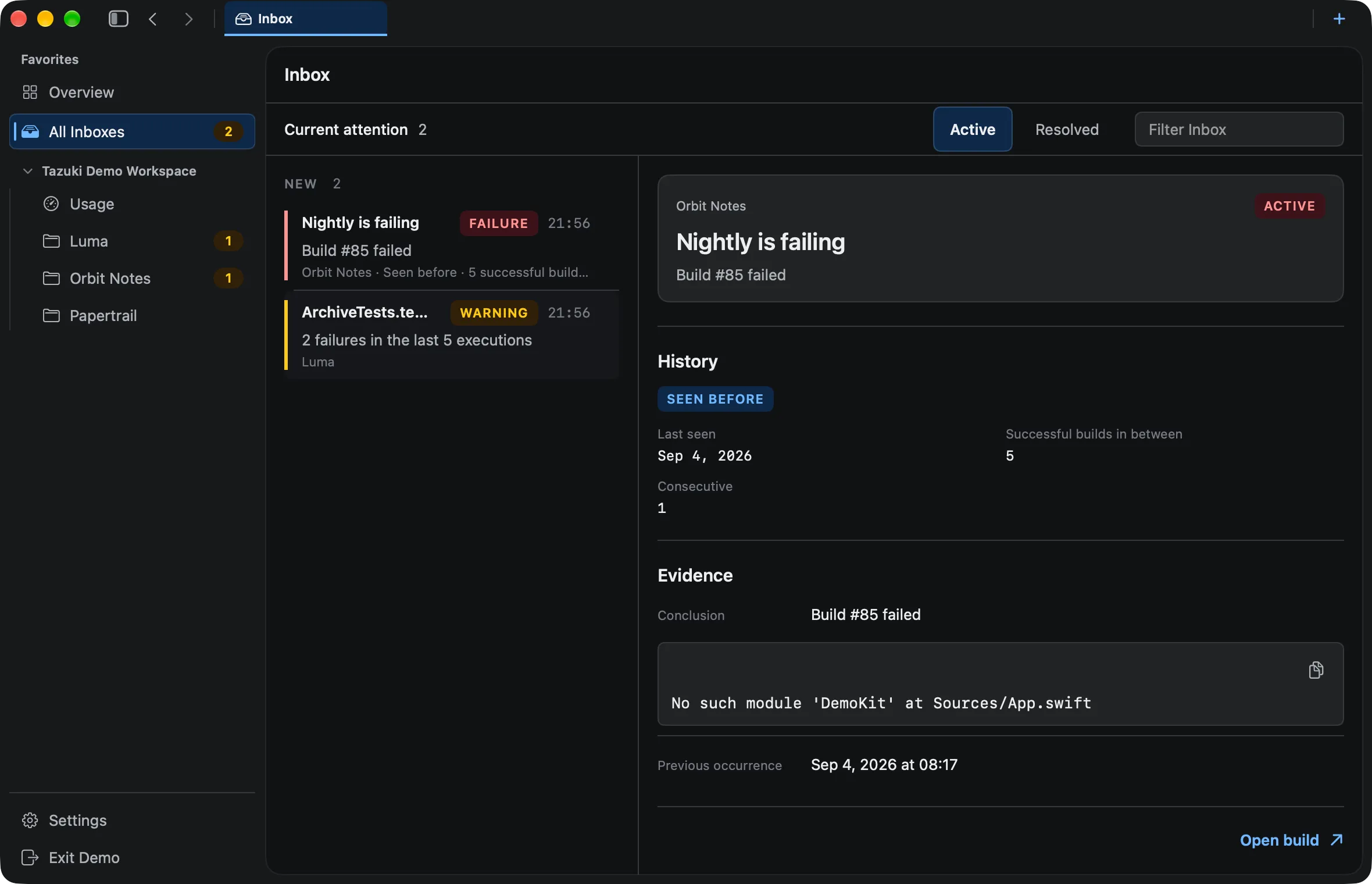Open the Orbit Notes inbox

(142, 278)
